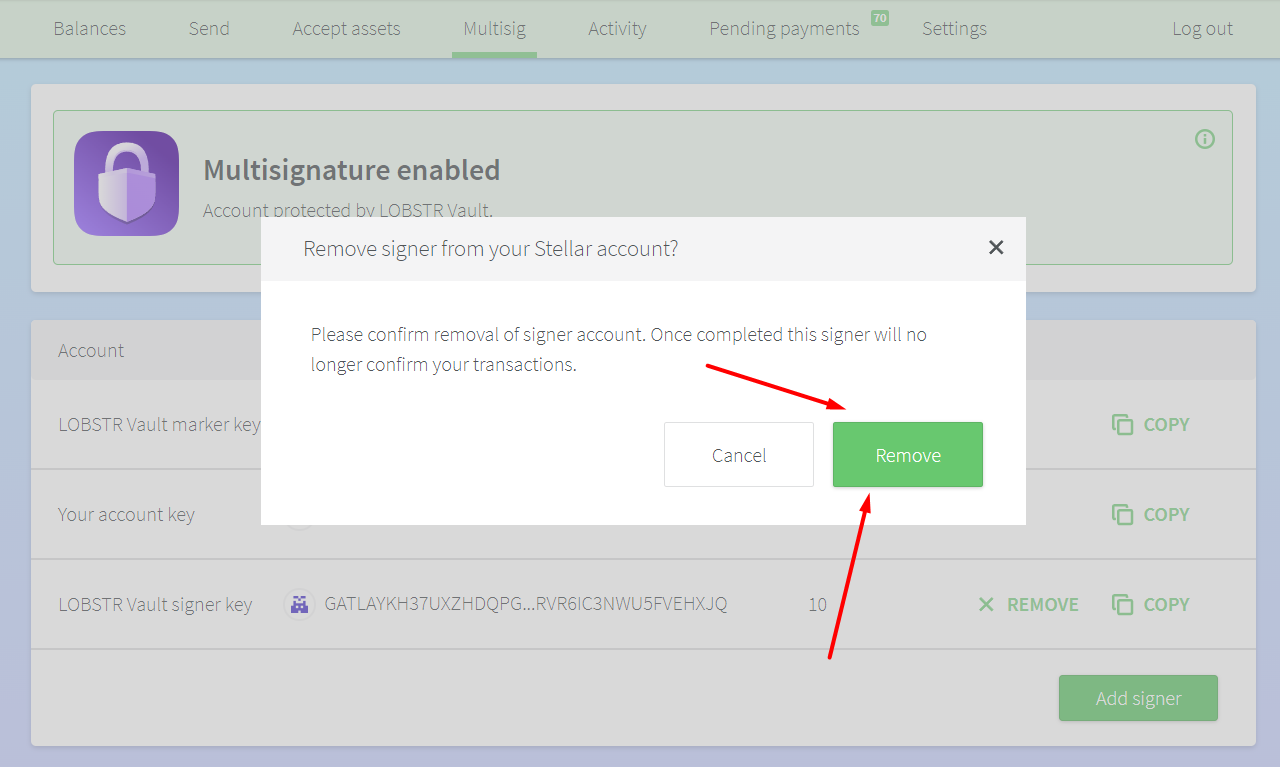The image size is (1280, 767).
Task: Remove the LOBSTR Vault signer key
Action: [x=1028, y=604]
